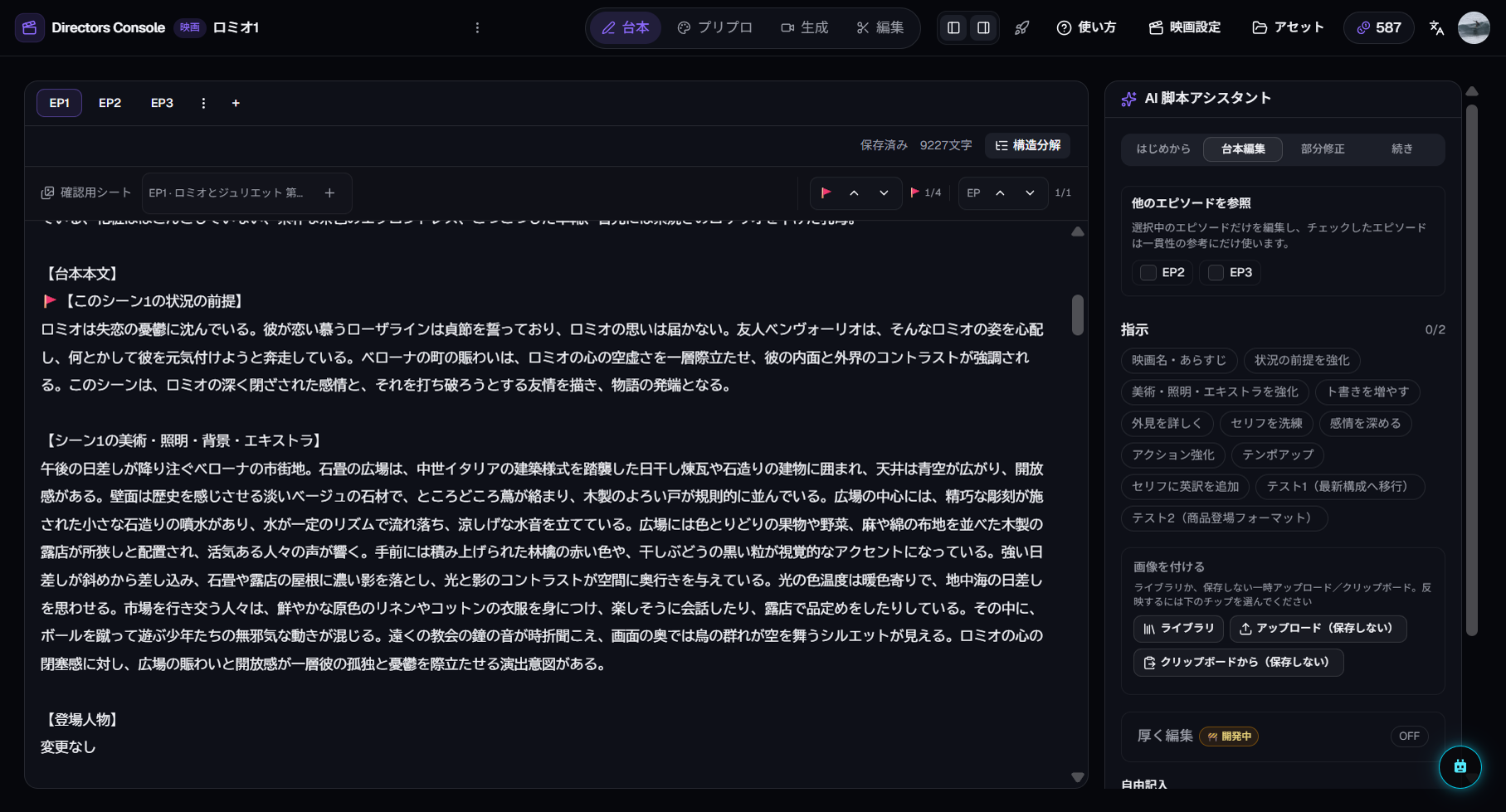Image resolution: width=1506 pixels, height=812 pixels.
Task: Switch to the 台本 script tab
Action: click(626, 27)
